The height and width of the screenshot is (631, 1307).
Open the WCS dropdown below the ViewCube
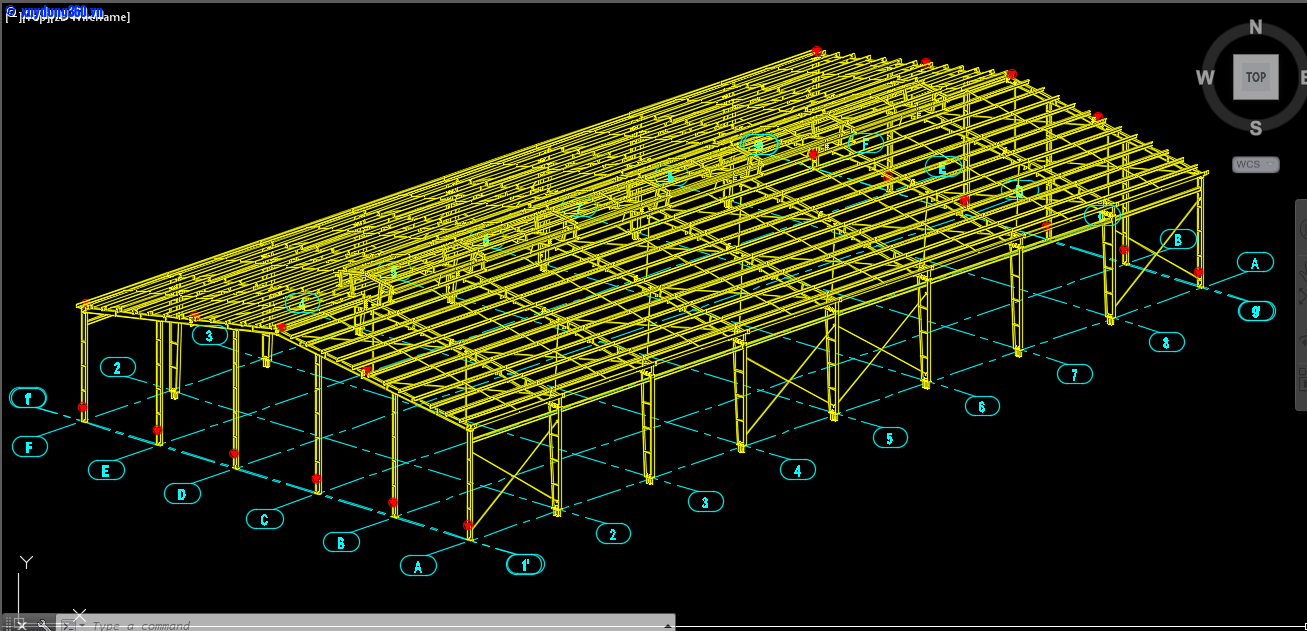coord(1255,164)
